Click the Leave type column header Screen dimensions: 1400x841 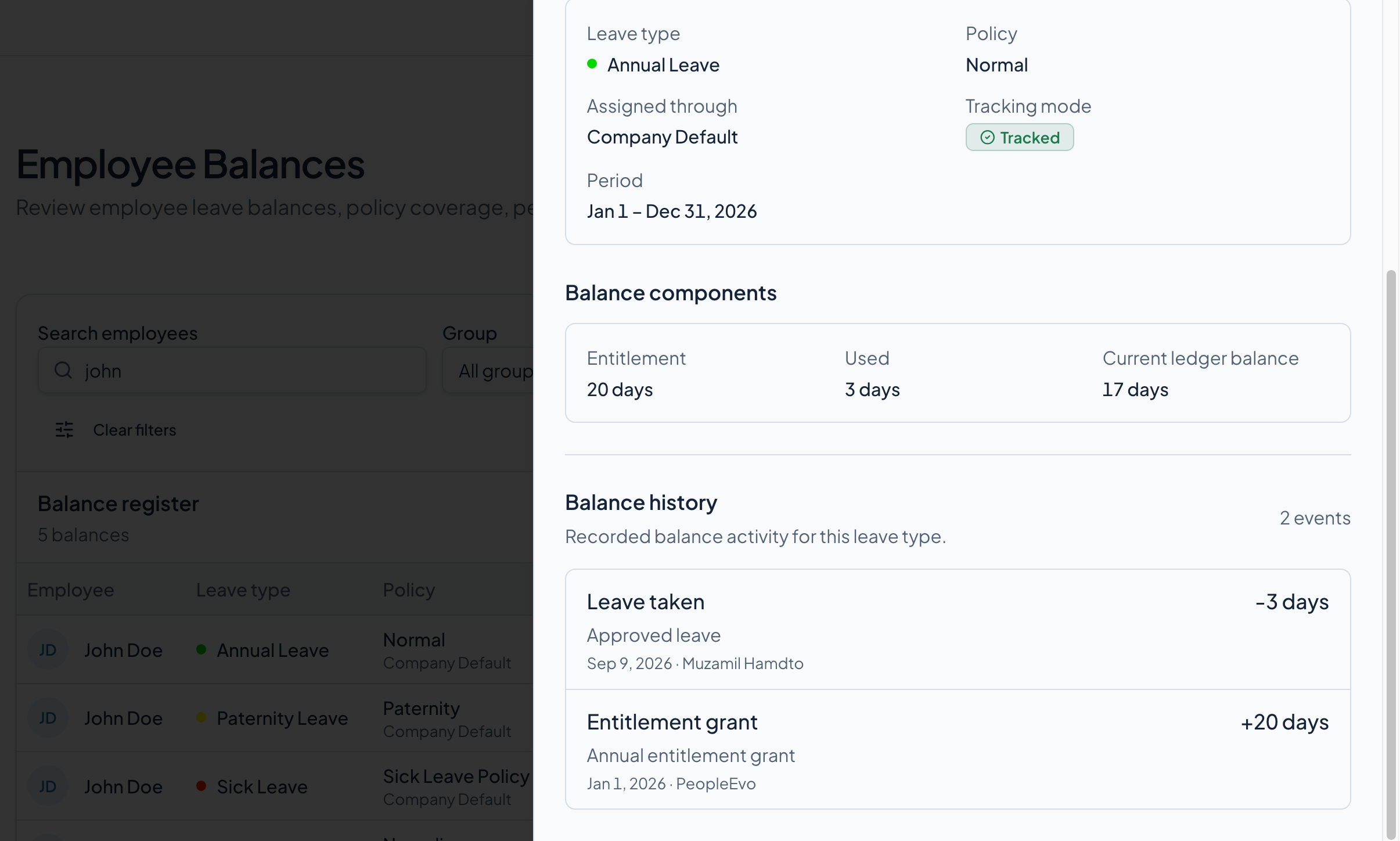243,590
